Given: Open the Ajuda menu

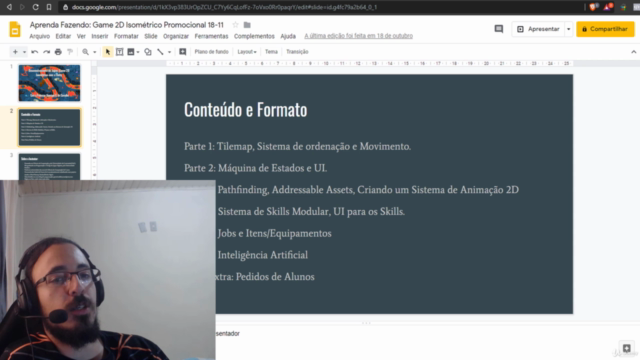Looking at the screenshot, I should [288, 36].
